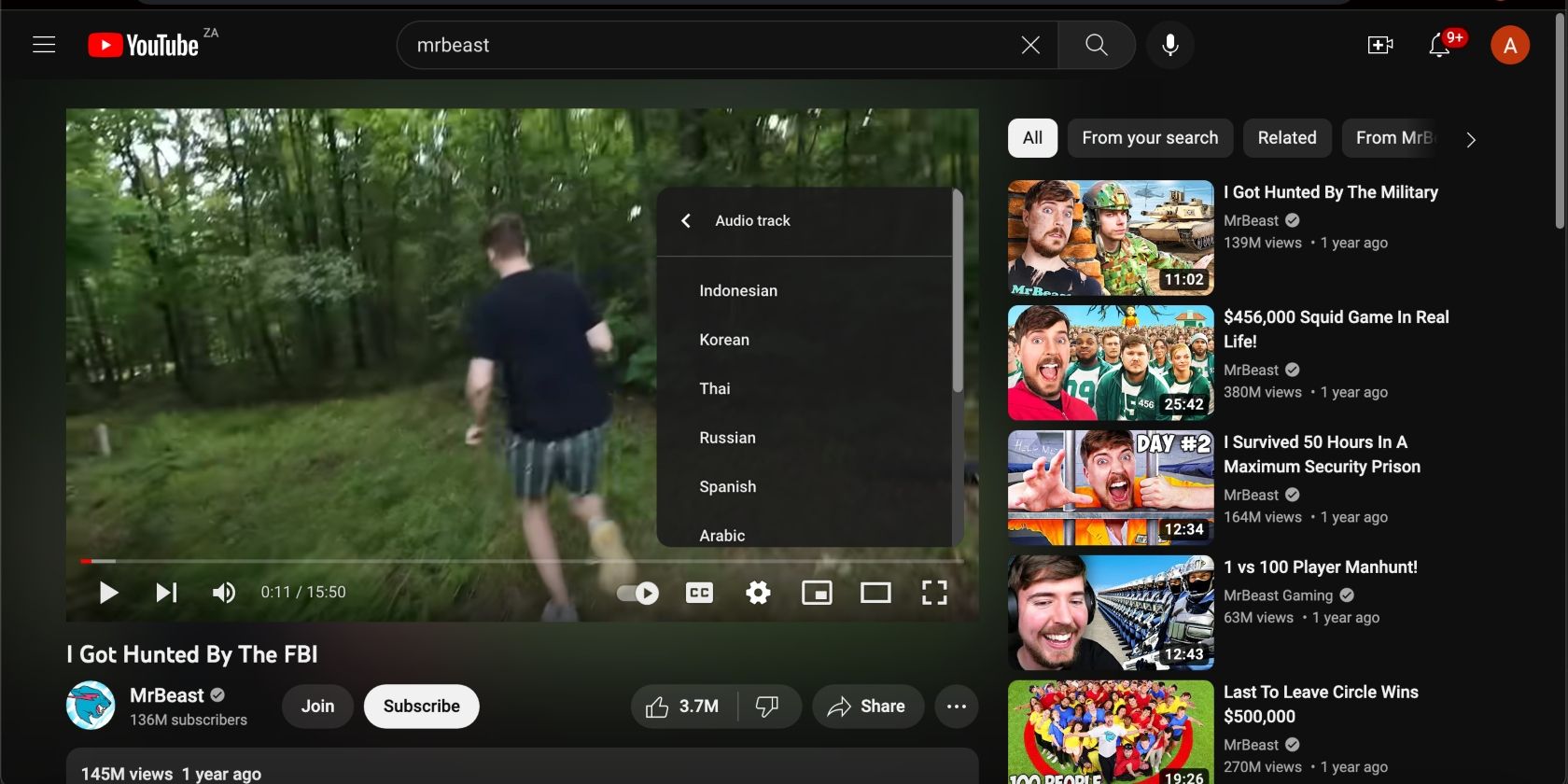
Task: Click the page vertical scrollbar
Action: coord(1560,121)
